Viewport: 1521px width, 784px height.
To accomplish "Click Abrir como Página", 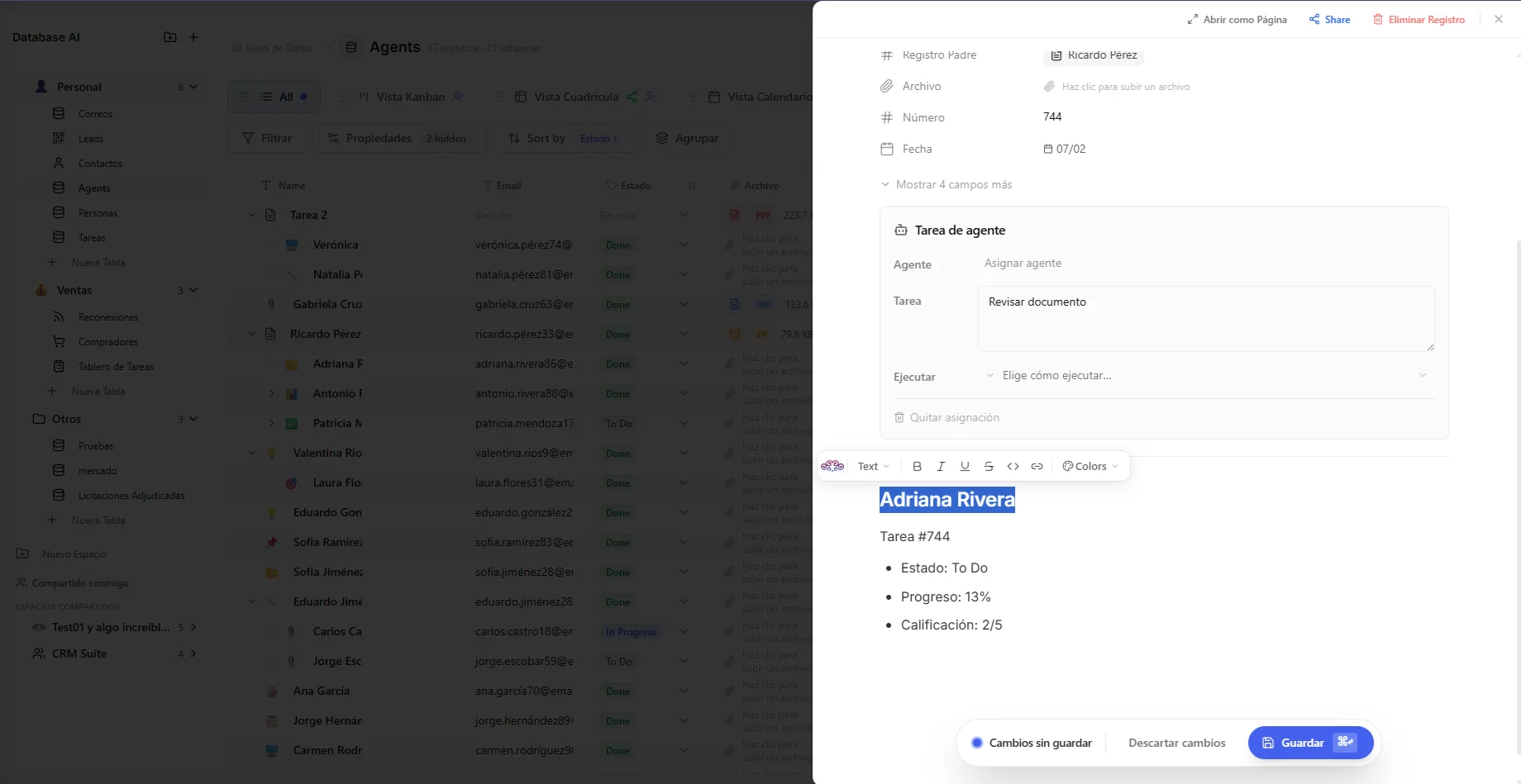I will coord(1237,20).
